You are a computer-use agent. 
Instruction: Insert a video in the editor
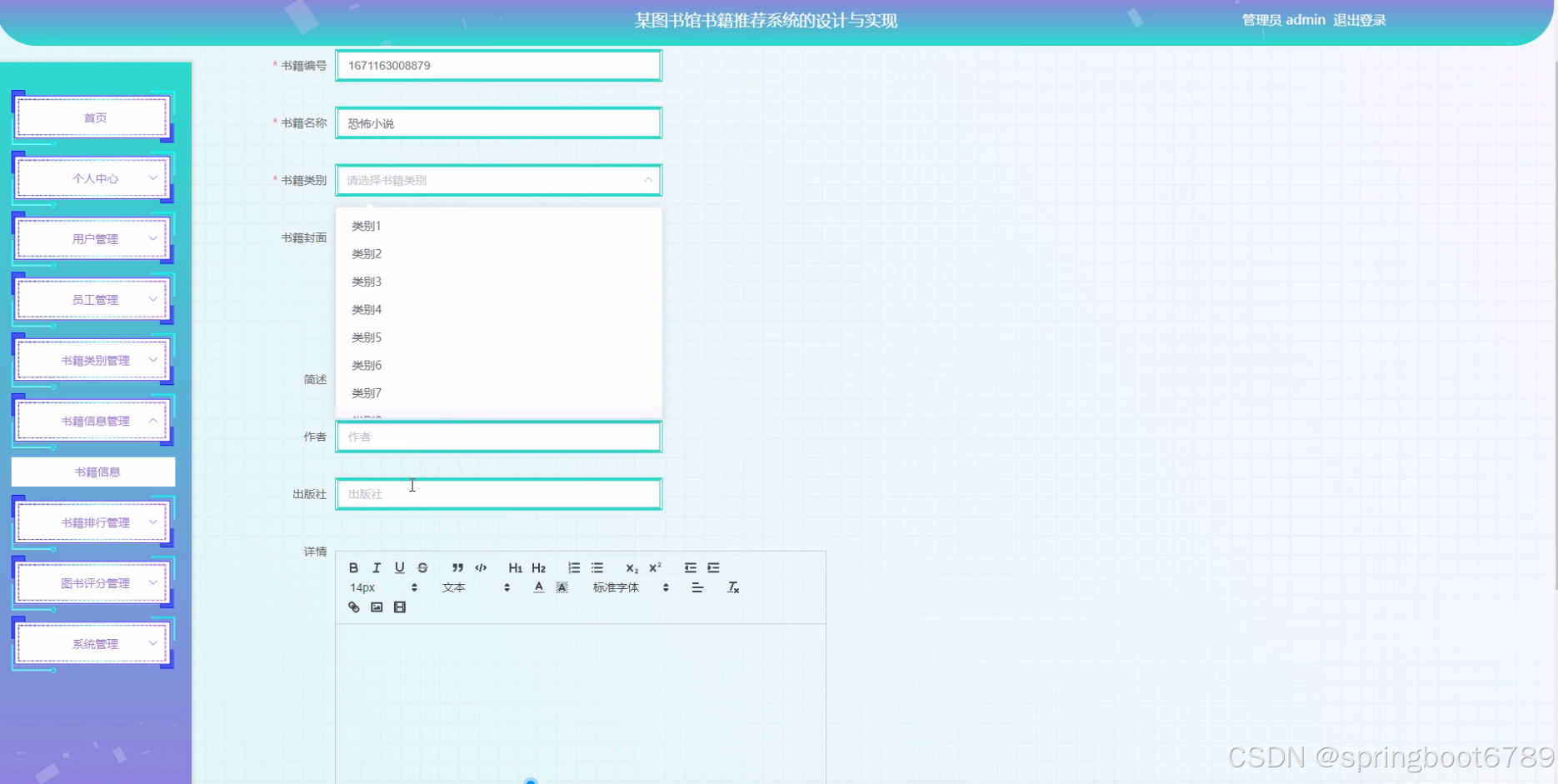[x=400, y=607]
